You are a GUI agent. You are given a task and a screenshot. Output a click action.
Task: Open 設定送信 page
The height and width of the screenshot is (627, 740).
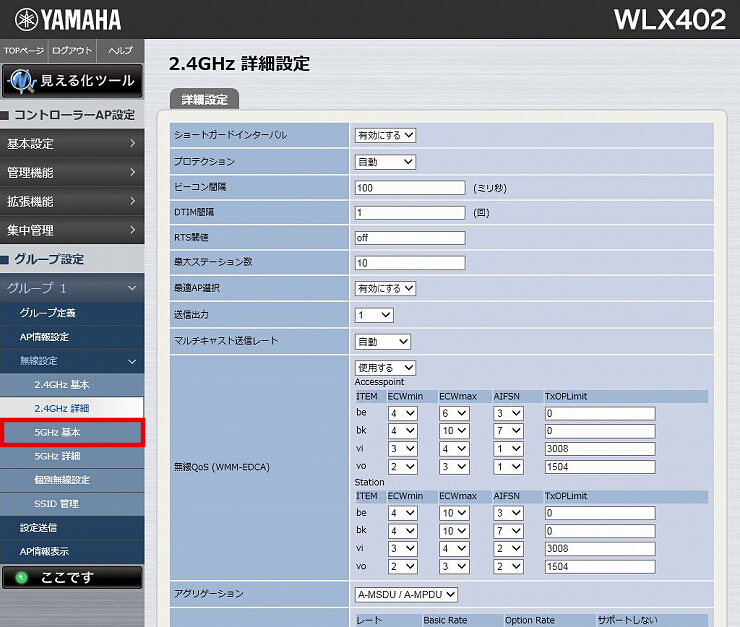(72, 527)
